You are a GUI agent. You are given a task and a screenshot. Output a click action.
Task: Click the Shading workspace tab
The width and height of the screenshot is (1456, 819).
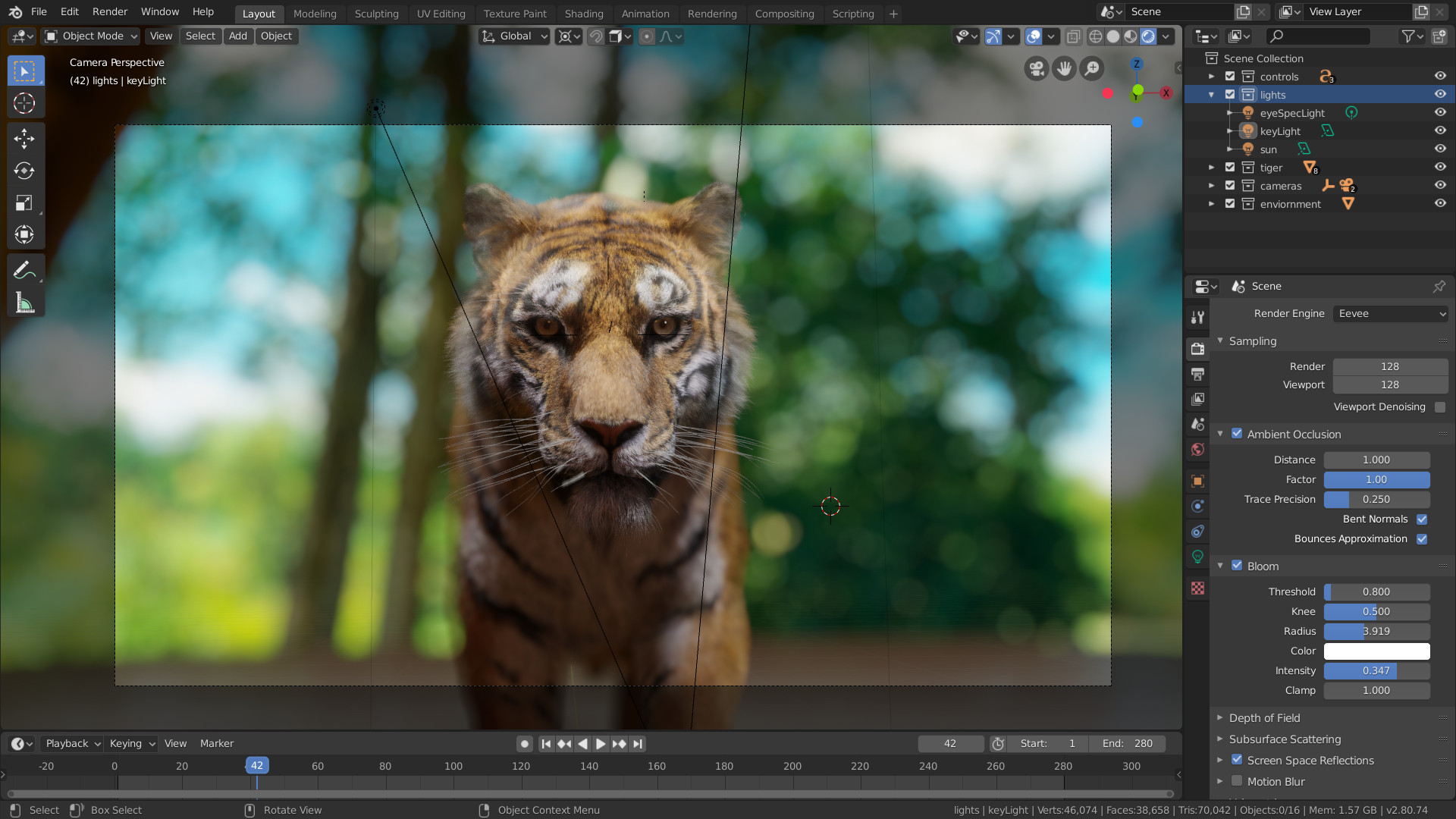click(x=582, y=13)
